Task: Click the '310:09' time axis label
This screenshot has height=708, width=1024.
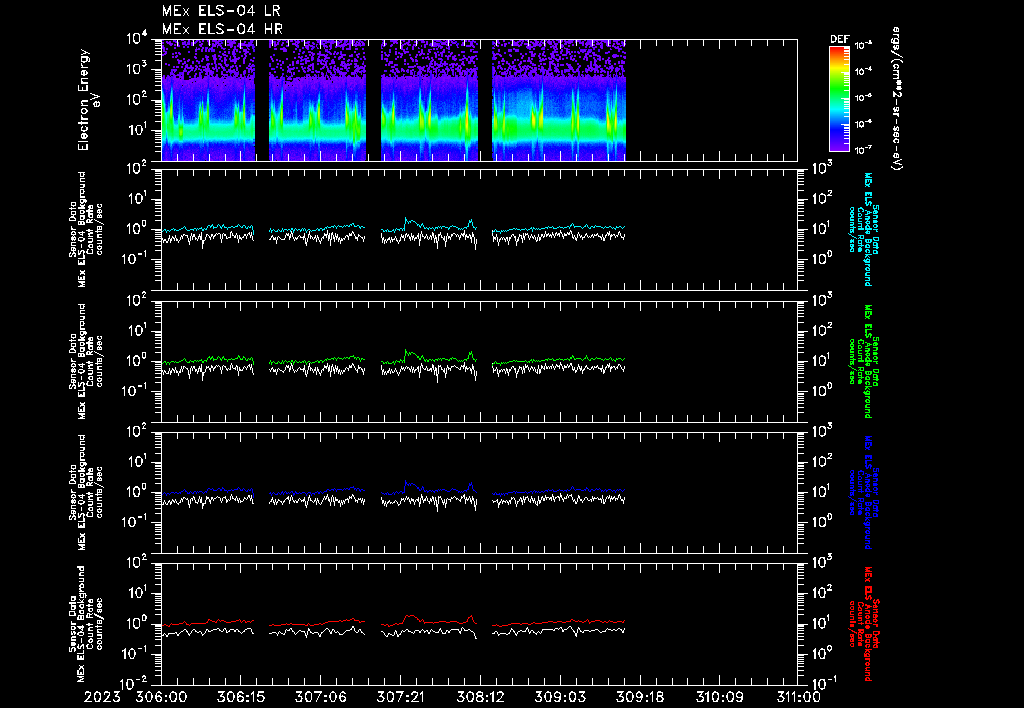Action: (718, 697)
